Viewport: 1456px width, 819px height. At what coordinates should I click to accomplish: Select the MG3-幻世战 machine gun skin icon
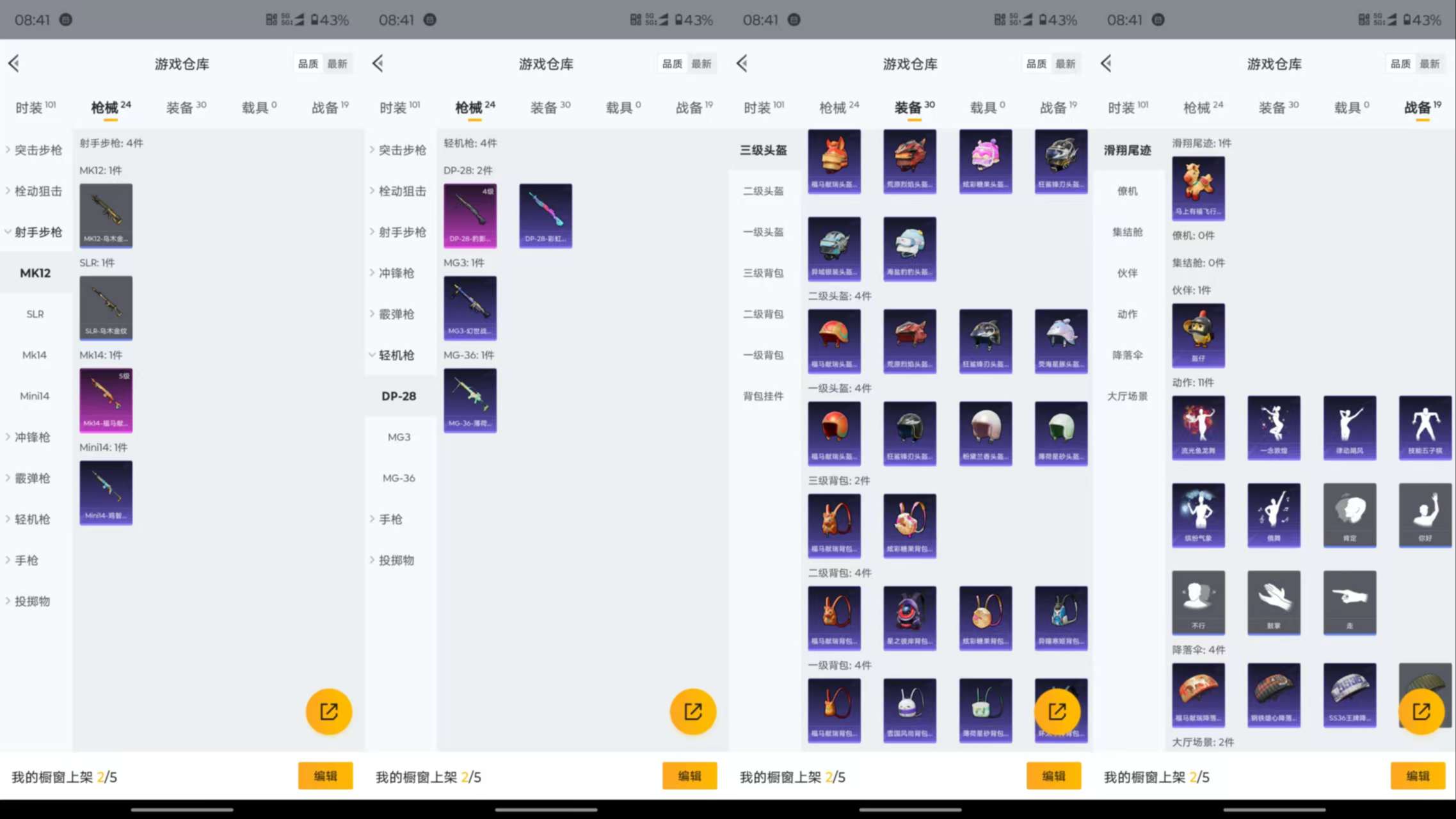470,308
